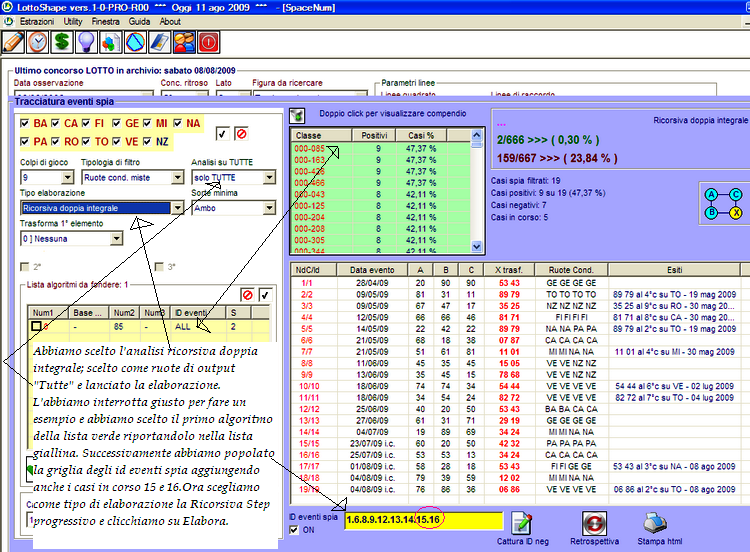
Task: Toggle the RO wheel checkbox
Action: 55,142
